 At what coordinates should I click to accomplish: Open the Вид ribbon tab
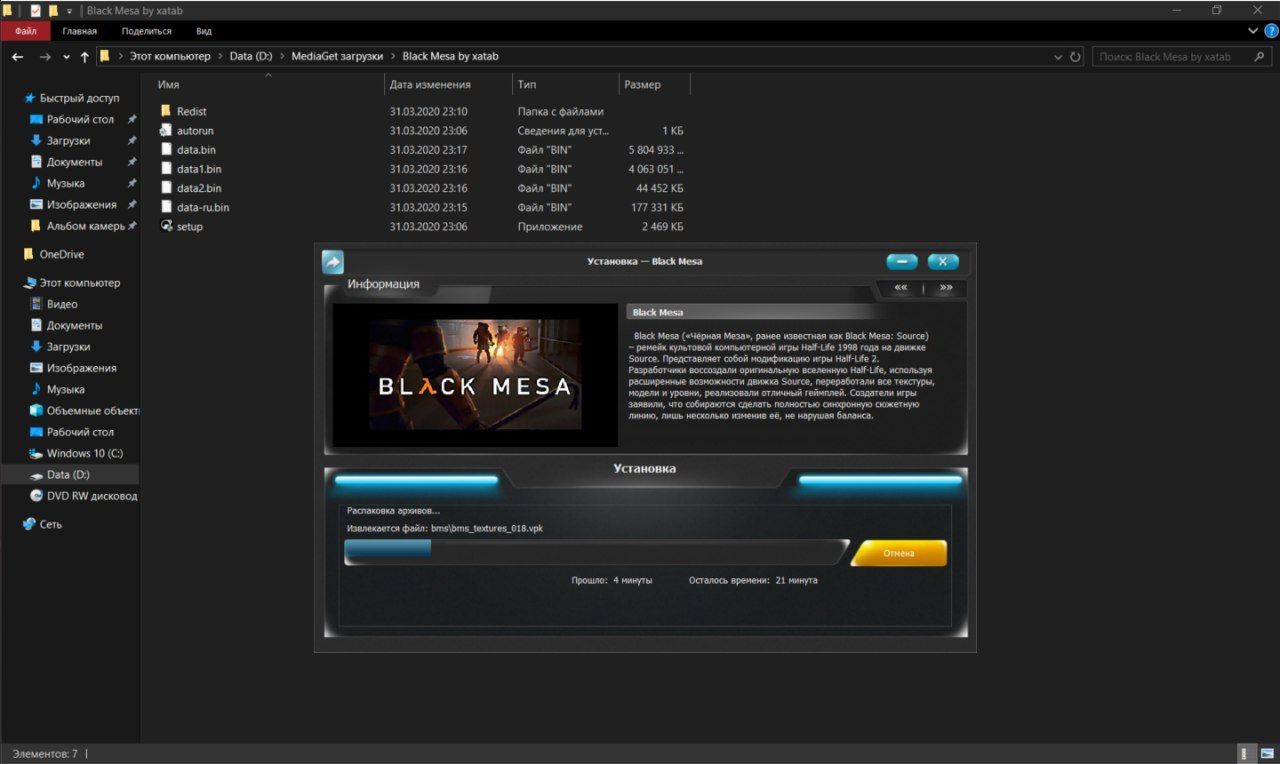point(204,31)
